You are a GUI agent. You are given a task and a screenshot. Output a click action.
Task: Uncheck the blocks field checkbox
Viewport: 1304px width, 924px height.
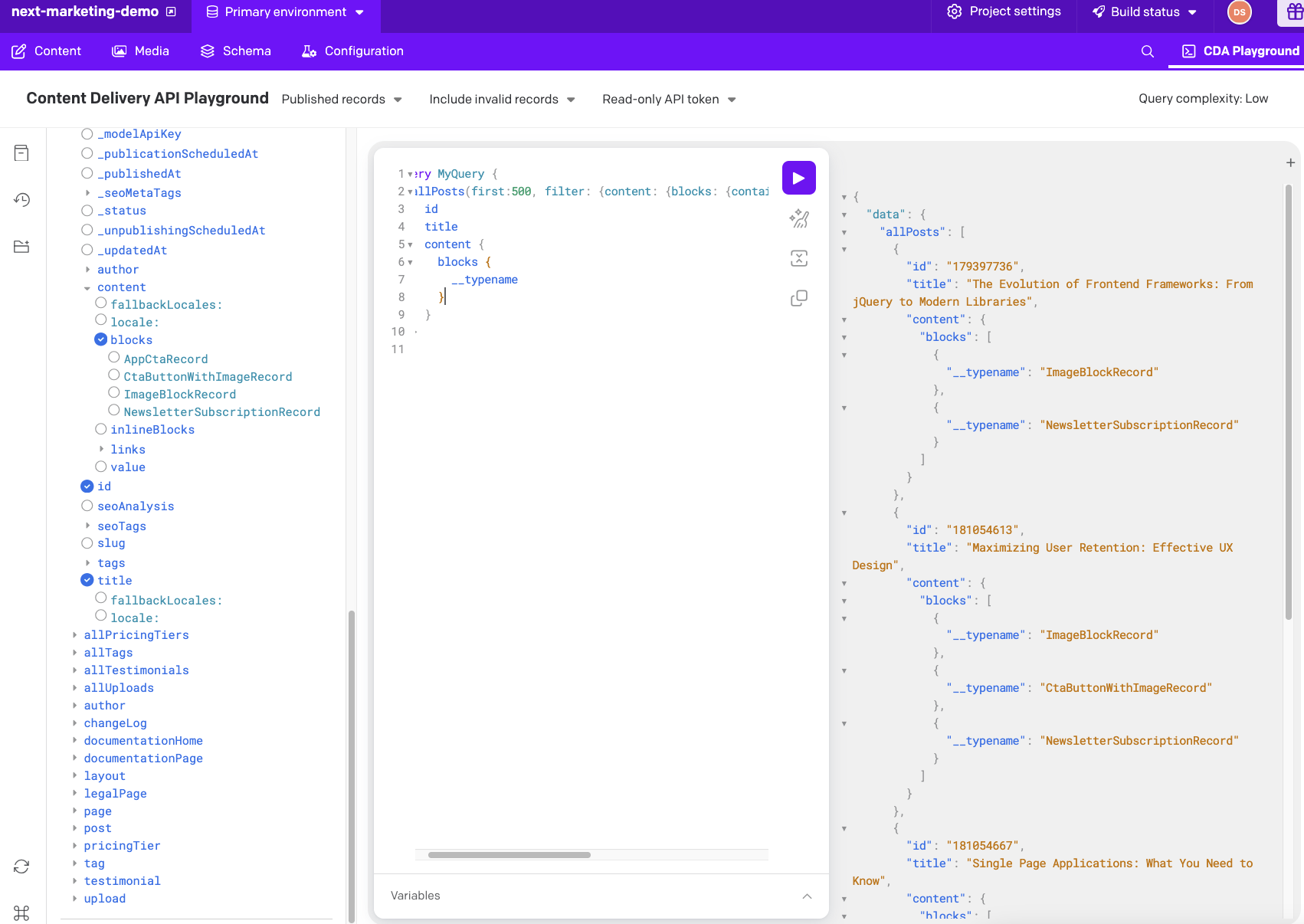(100, 339)
